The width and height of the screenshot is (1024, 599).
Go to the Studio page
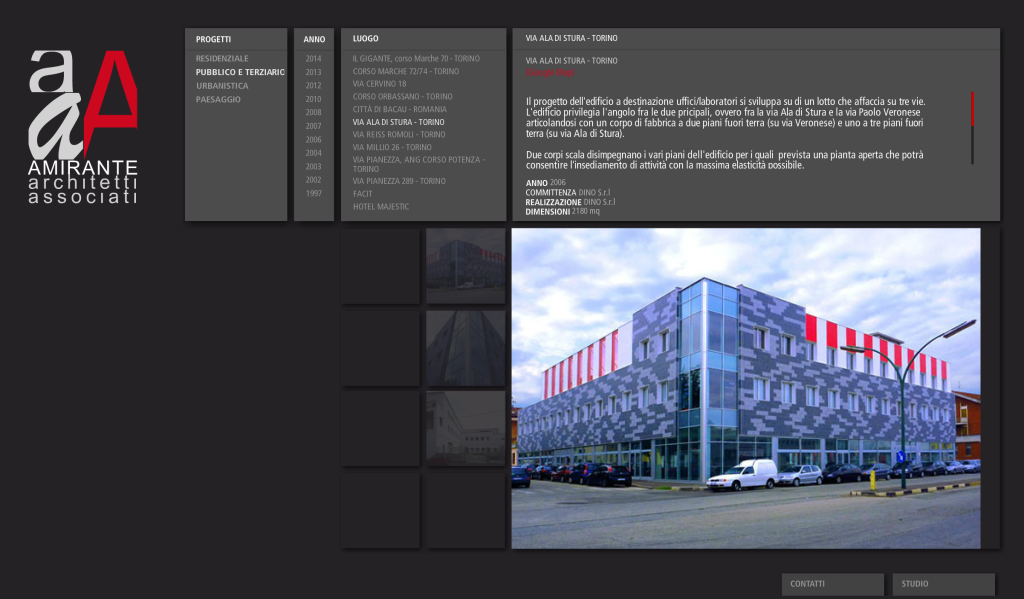(x=943, y=584)
